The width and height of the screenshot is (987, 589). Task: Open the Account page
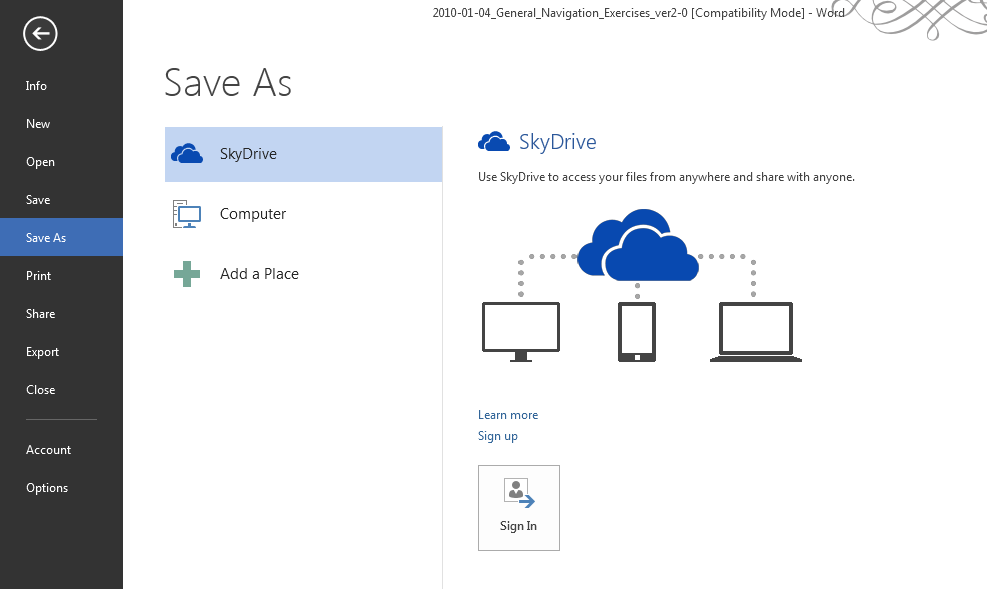pos(62,450)
